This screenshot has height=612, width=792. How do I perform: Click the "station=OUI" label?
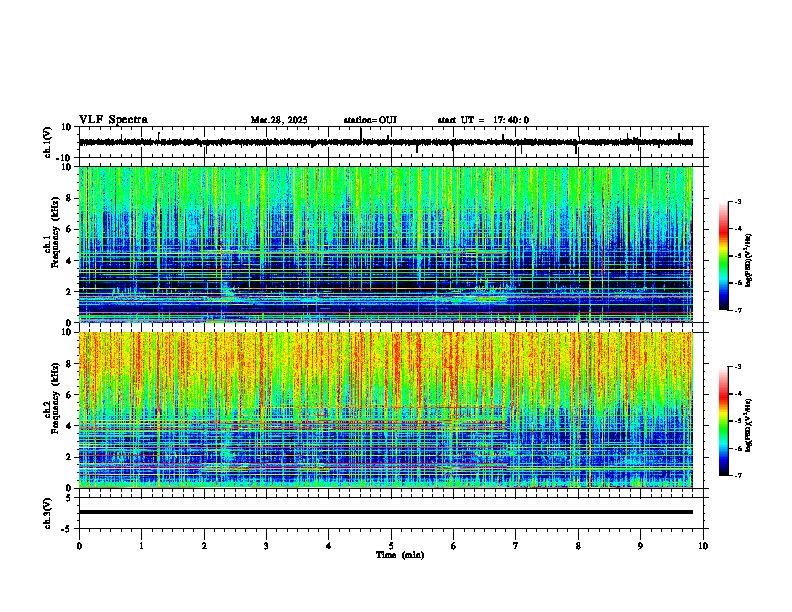click(x=370, y=120)
